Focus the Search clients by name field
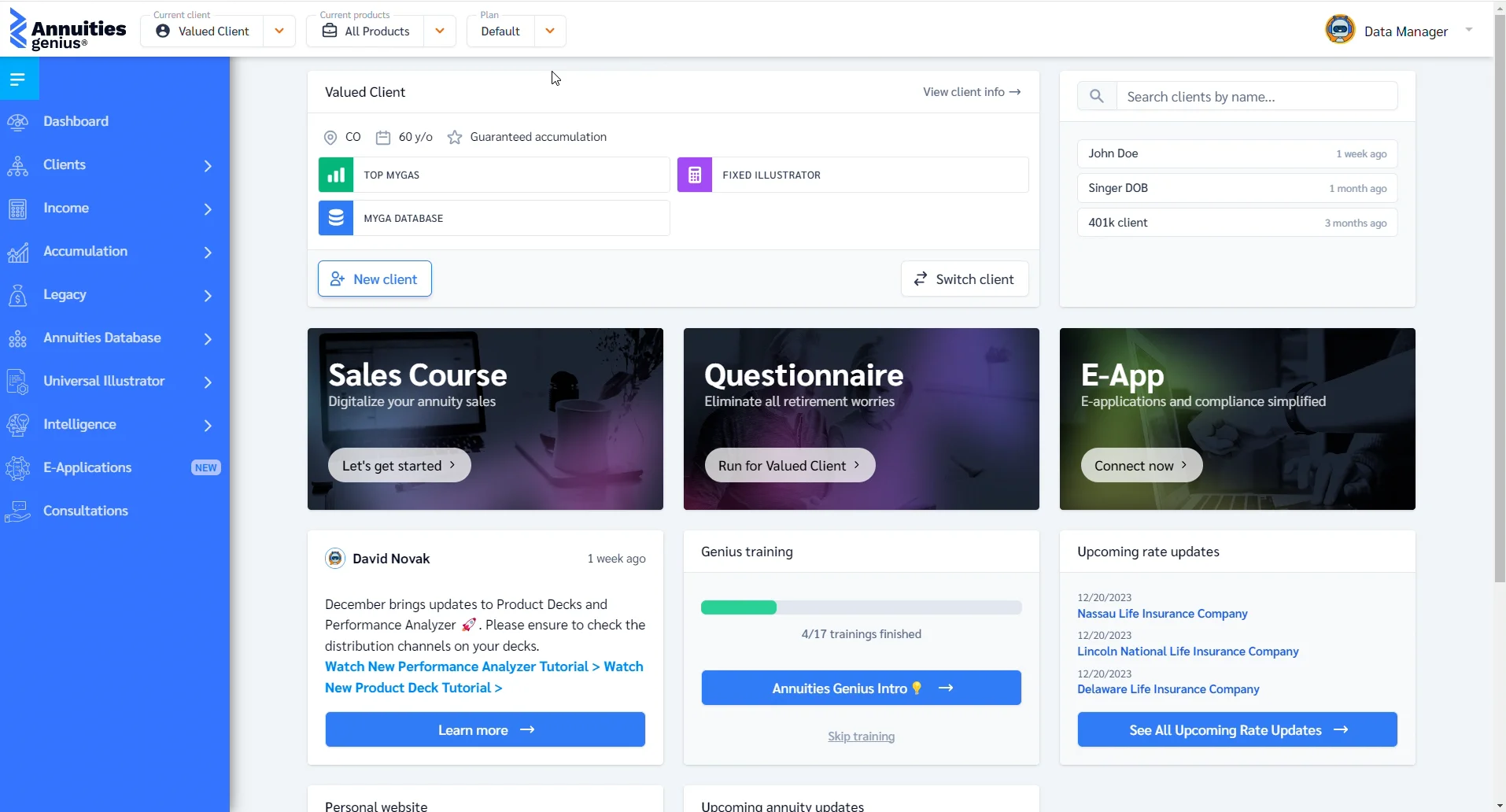Image resolution: width=1506 pixels, height=812 pixels. tap(1257, 96)
